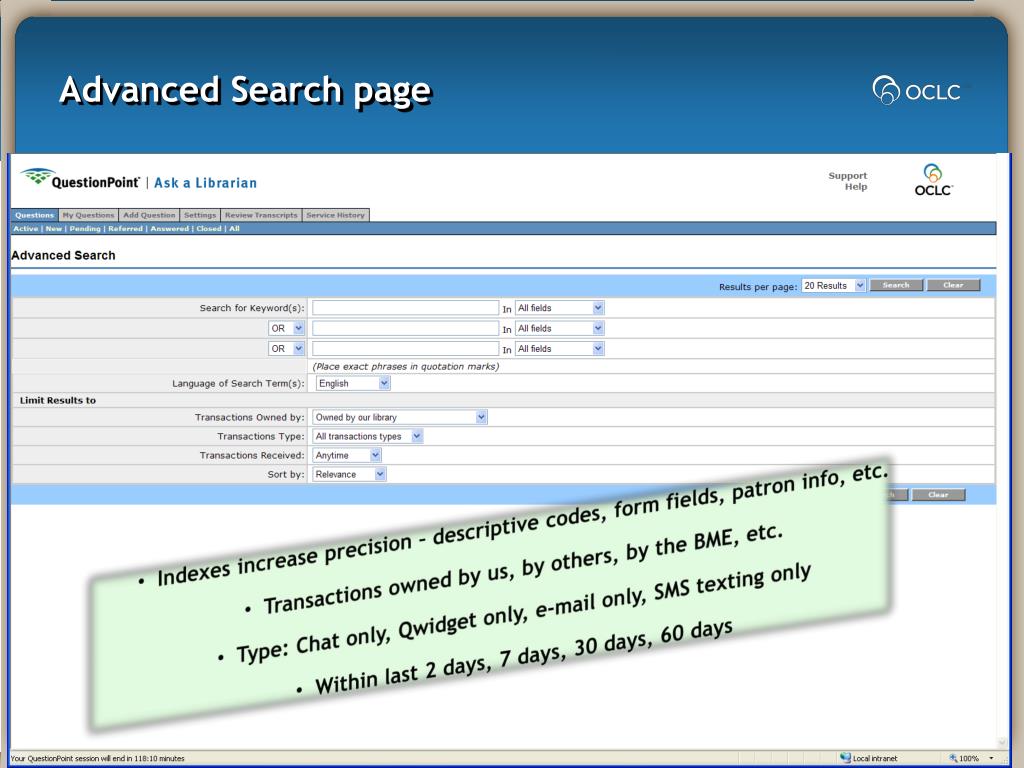
Task: Click the QuestionPoint logo
Action: (x=81, y=179)
